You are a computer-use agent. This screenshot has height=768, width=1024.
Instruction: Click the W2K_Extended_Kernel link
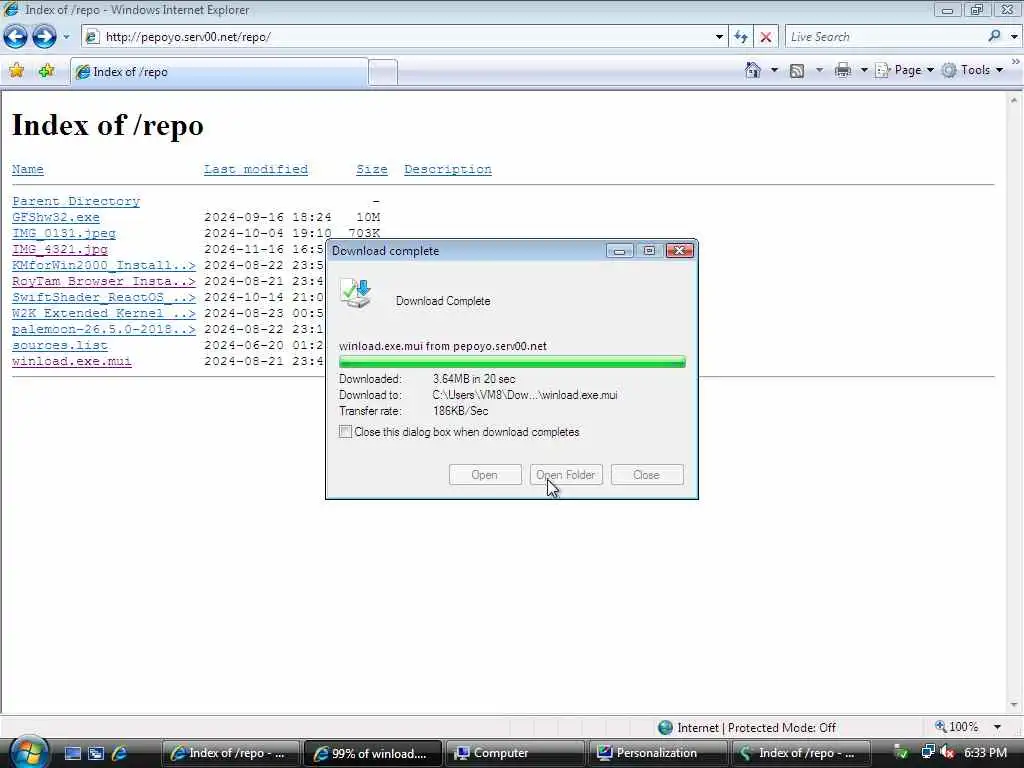pos(104,313)
